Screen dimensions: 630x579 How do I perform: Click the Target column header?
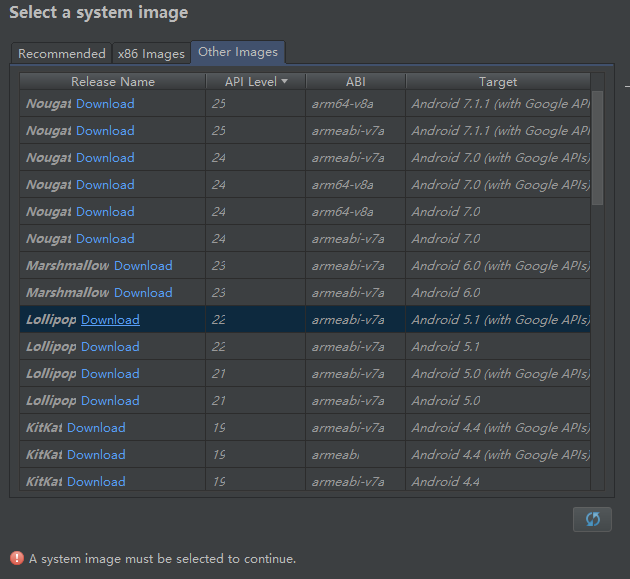[498, 82]
